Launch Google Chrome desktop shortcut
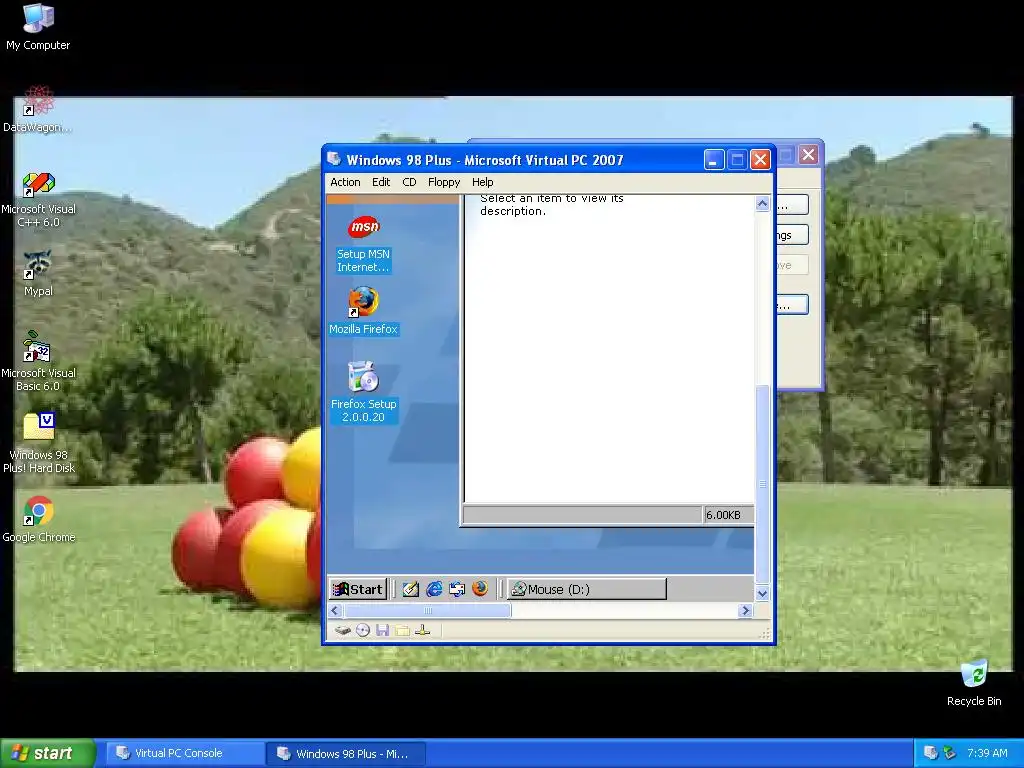Image resolution: width=1024 pixels, height=768 pixels. [x=39, y=520]
